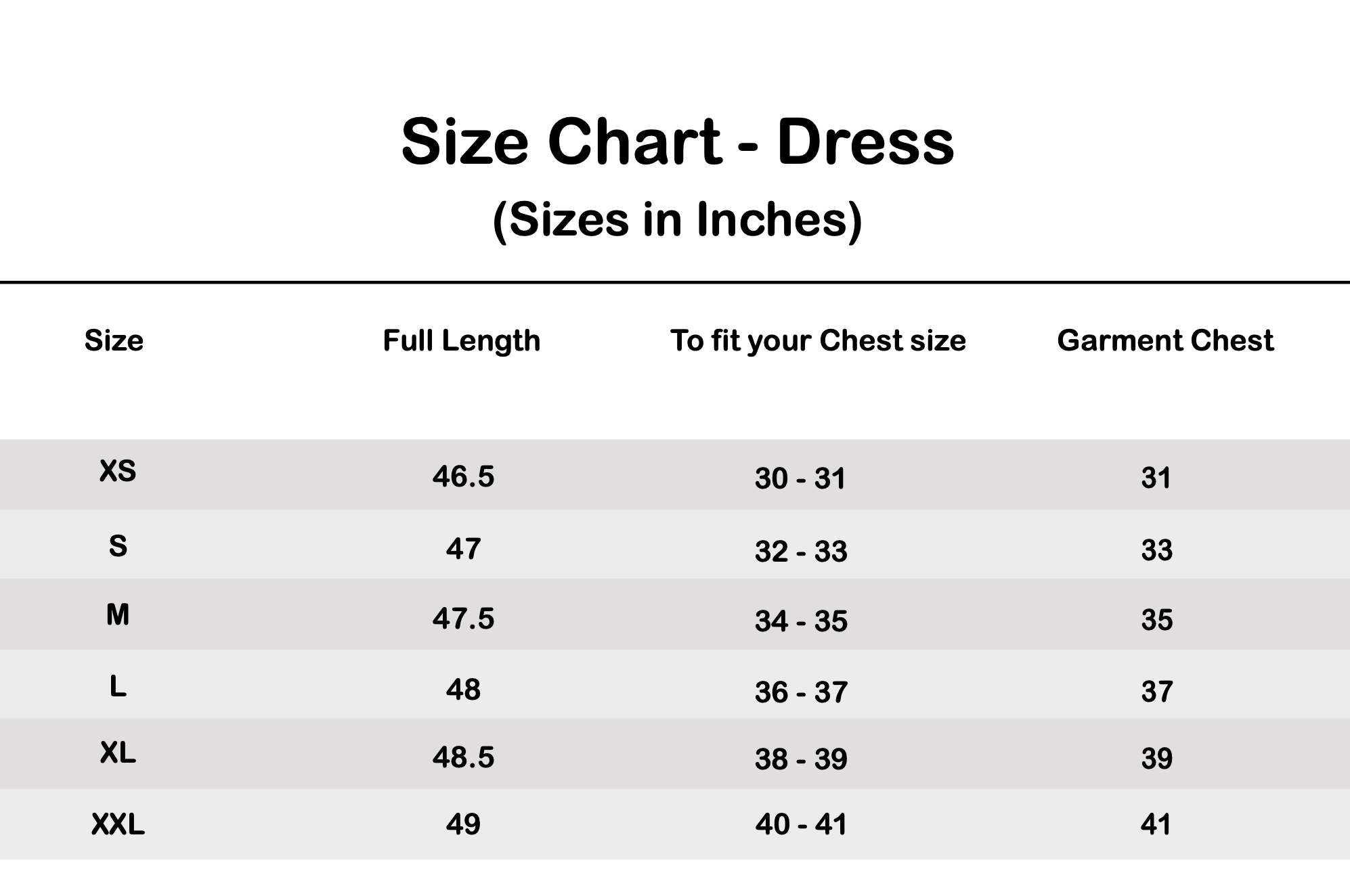
Task: Click full length value 48 for size L
Action: point(463,690)
